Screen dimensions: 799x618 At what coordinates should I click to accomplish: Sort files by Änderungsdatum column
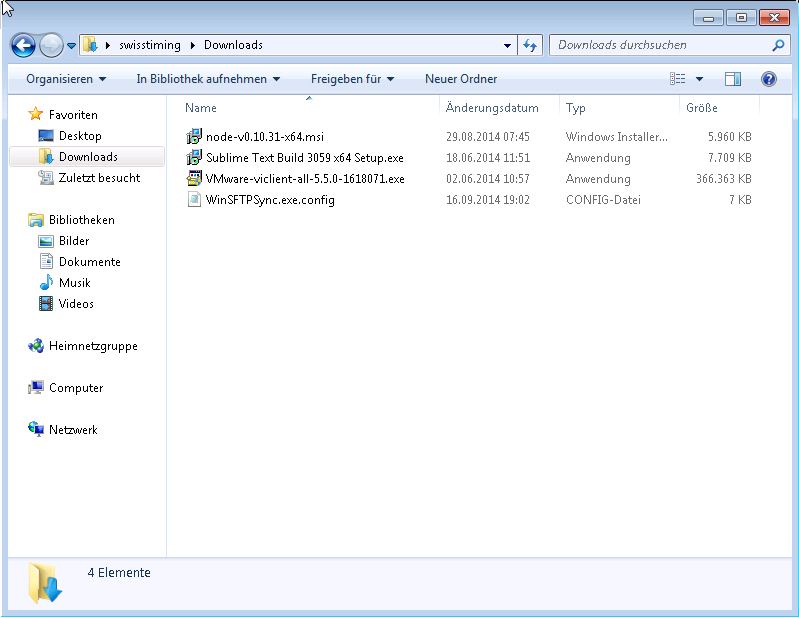click(x=492, y=108)
